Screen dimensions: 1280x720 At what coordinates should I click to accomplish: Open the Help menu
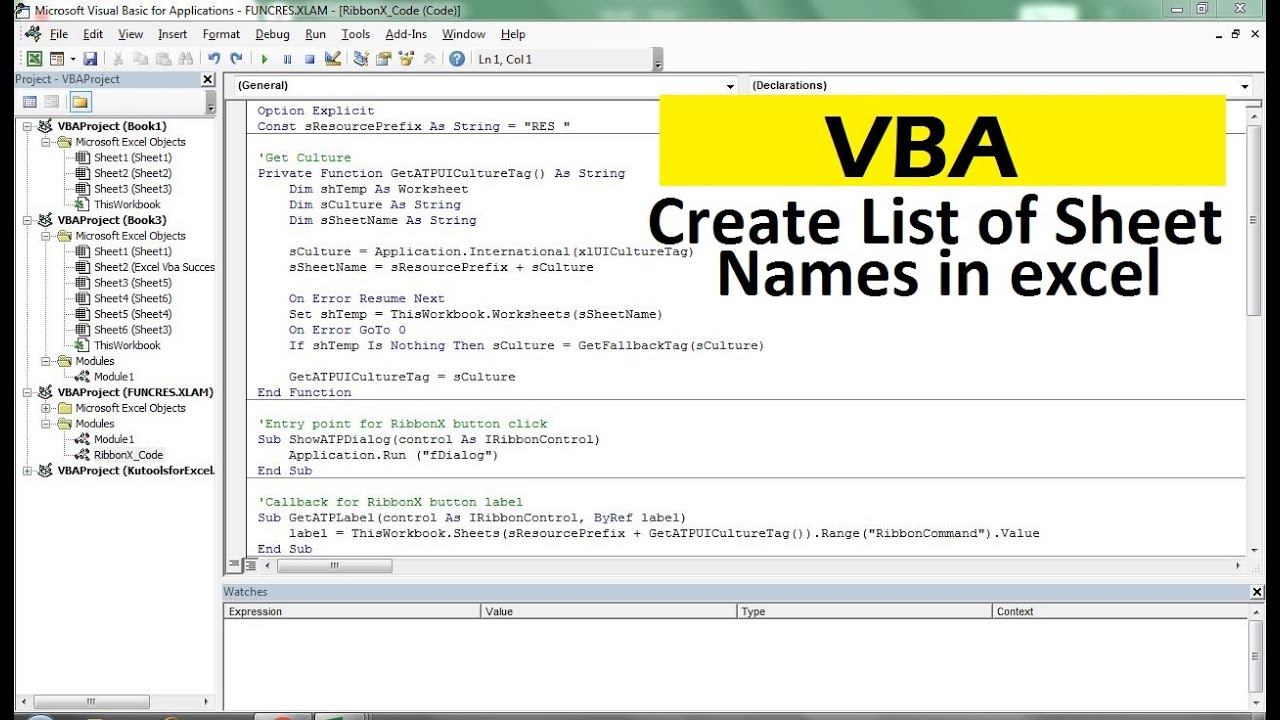coord(513,34)
